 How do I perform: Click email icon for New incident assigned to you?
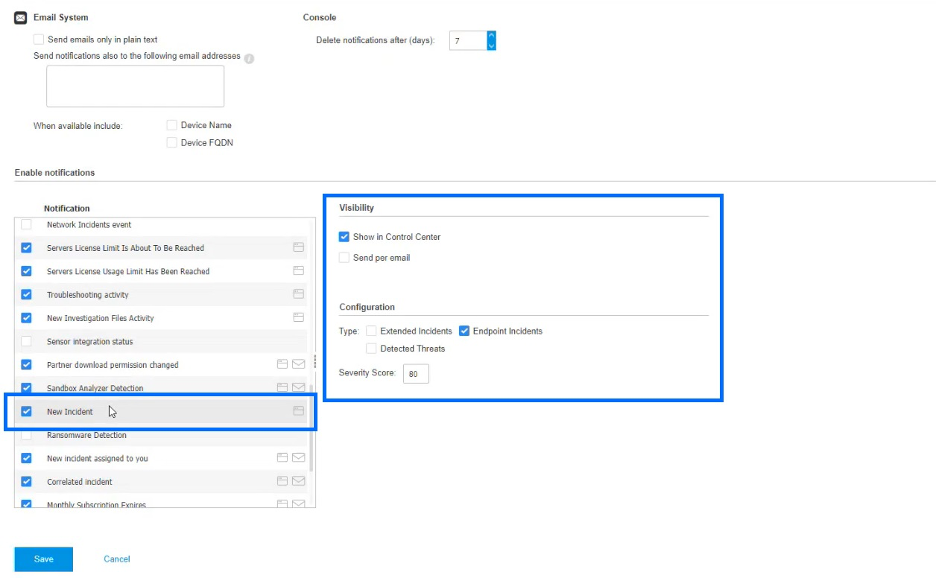click(298, 458)
